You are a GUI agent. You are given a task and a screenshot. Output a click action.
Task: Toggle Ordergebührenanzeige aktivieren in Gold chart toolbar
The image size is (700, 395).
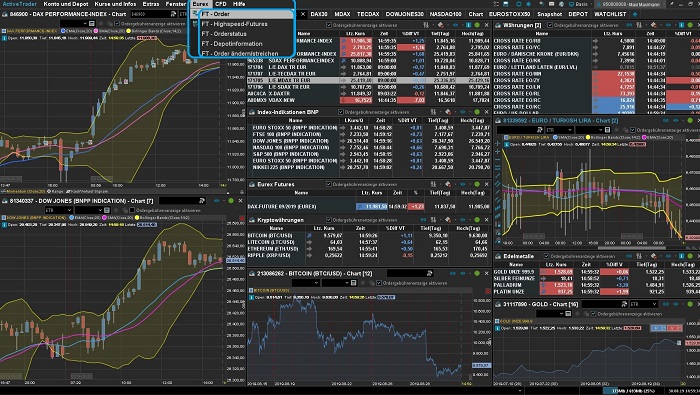(x=594, y=314)
